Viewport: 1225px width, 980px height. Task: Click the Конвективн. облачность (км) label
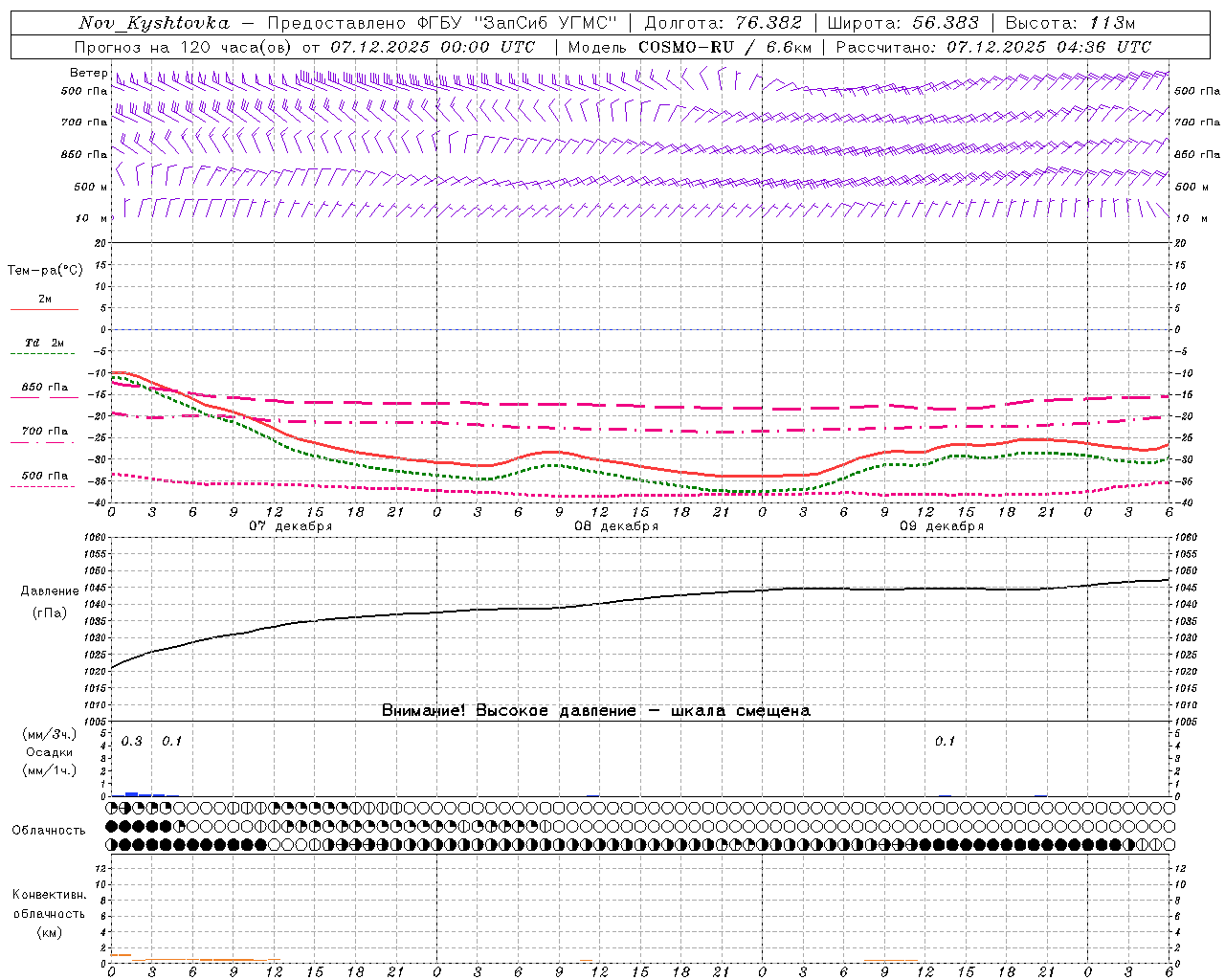click(x=49, y=913)
